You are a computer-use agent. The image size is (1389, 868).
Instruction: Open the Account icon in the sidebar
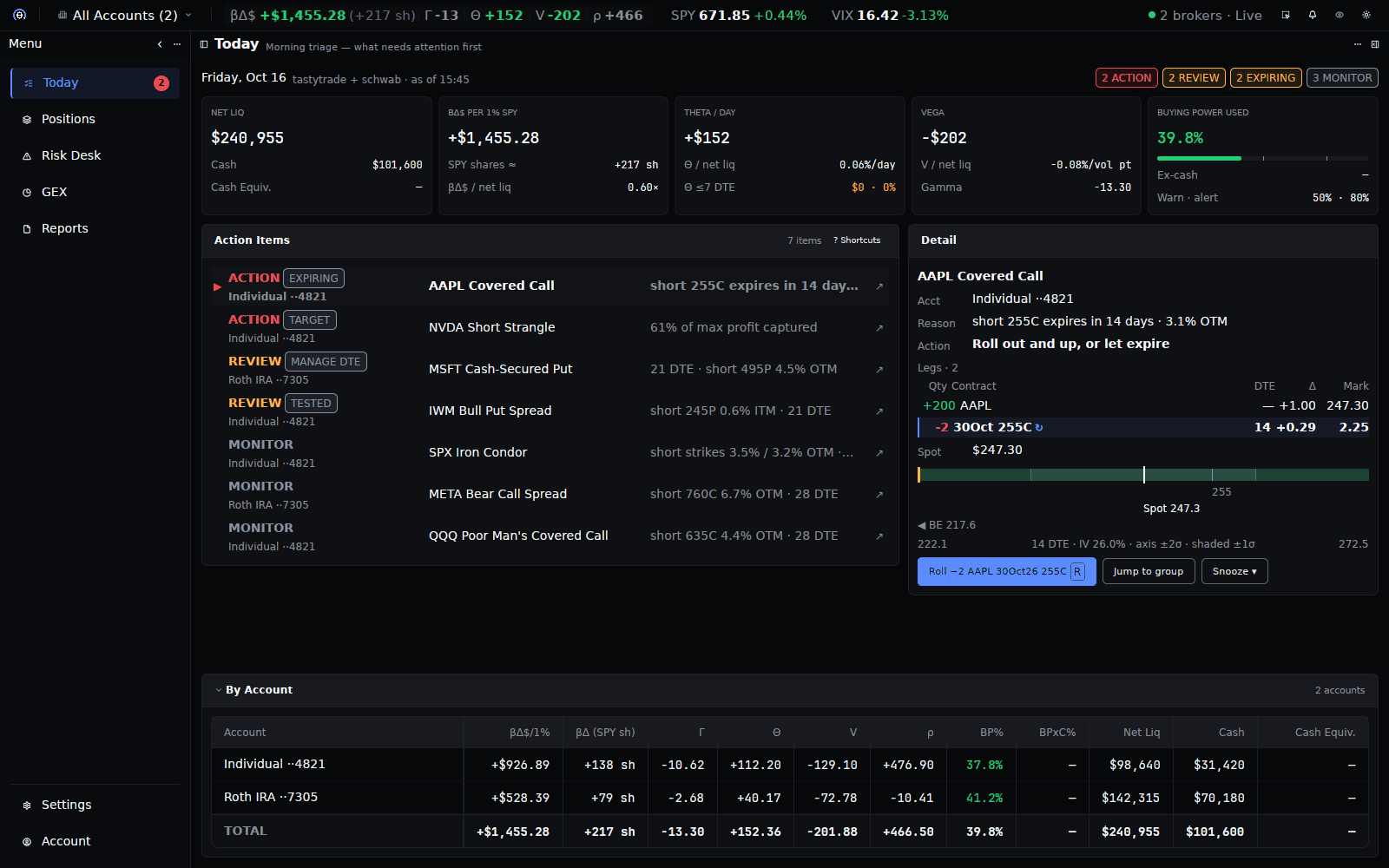pyautogui.click(x=27, y=842)
